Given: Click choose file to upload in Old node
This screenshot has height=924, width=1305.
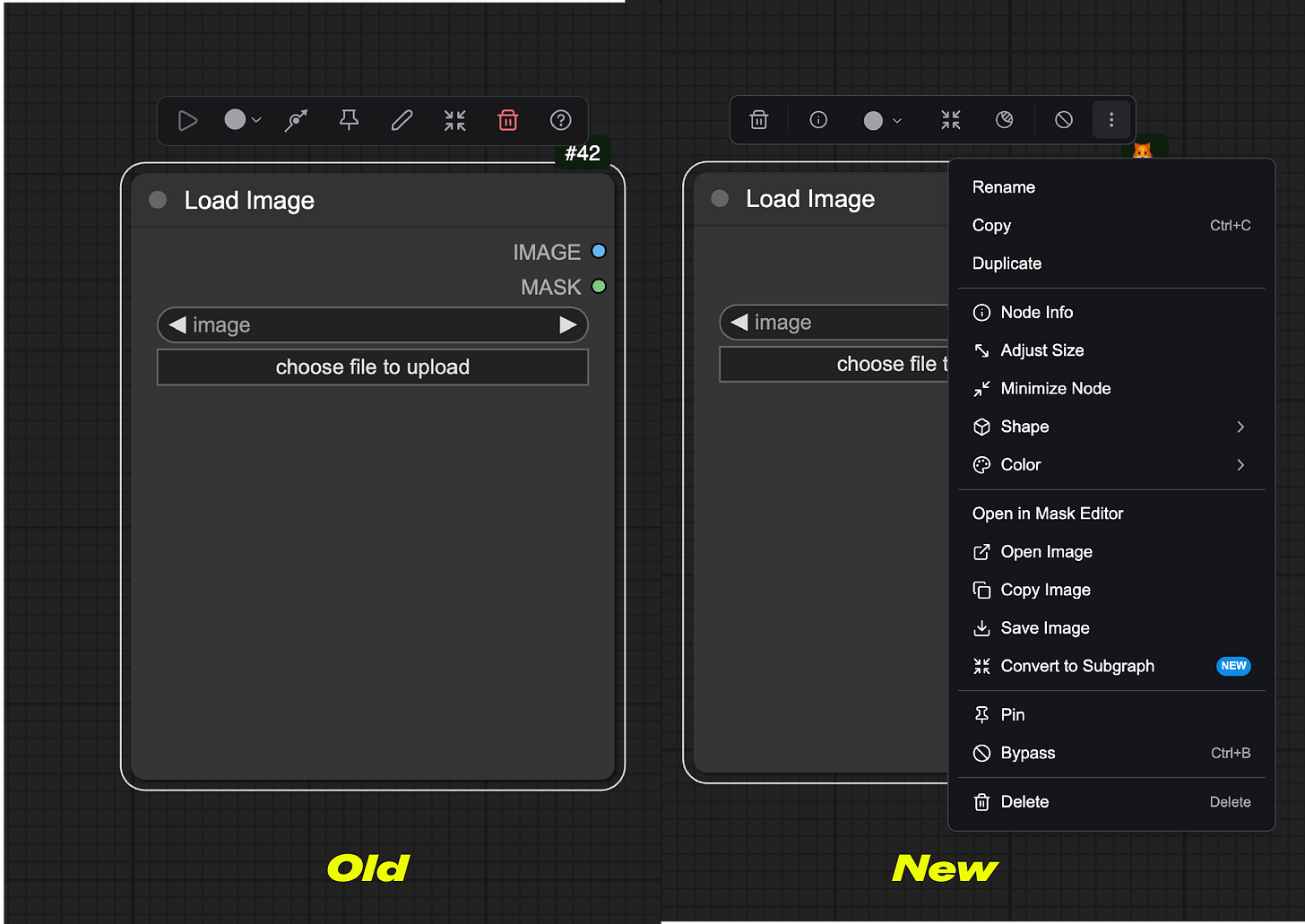Looking at the screenshot, I should tap(373, 367).
